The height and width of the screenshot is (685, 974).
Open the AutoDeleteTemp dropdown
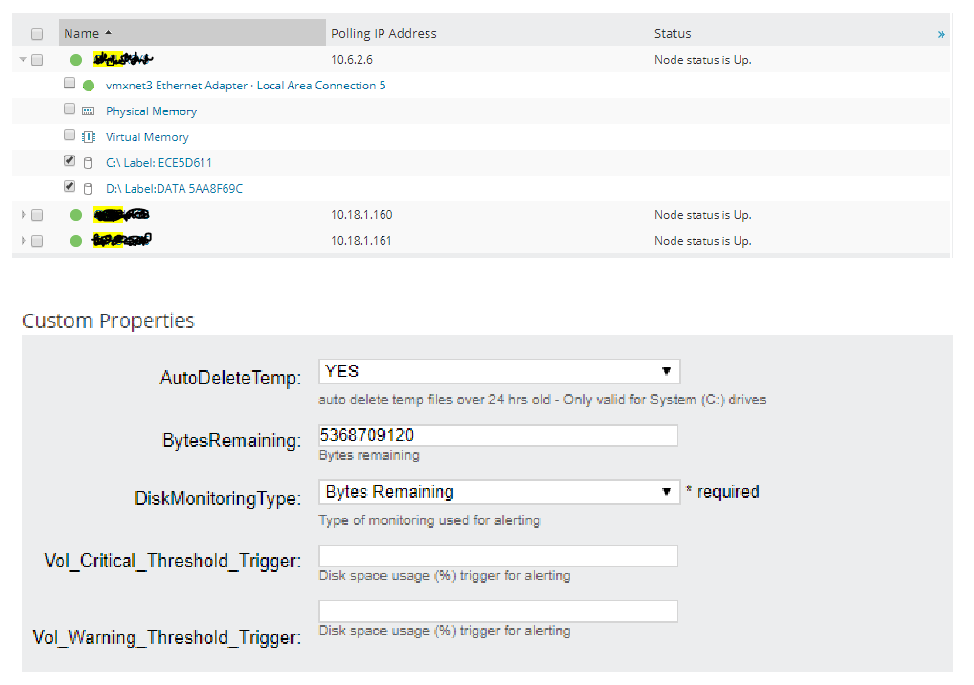[499, 371]
